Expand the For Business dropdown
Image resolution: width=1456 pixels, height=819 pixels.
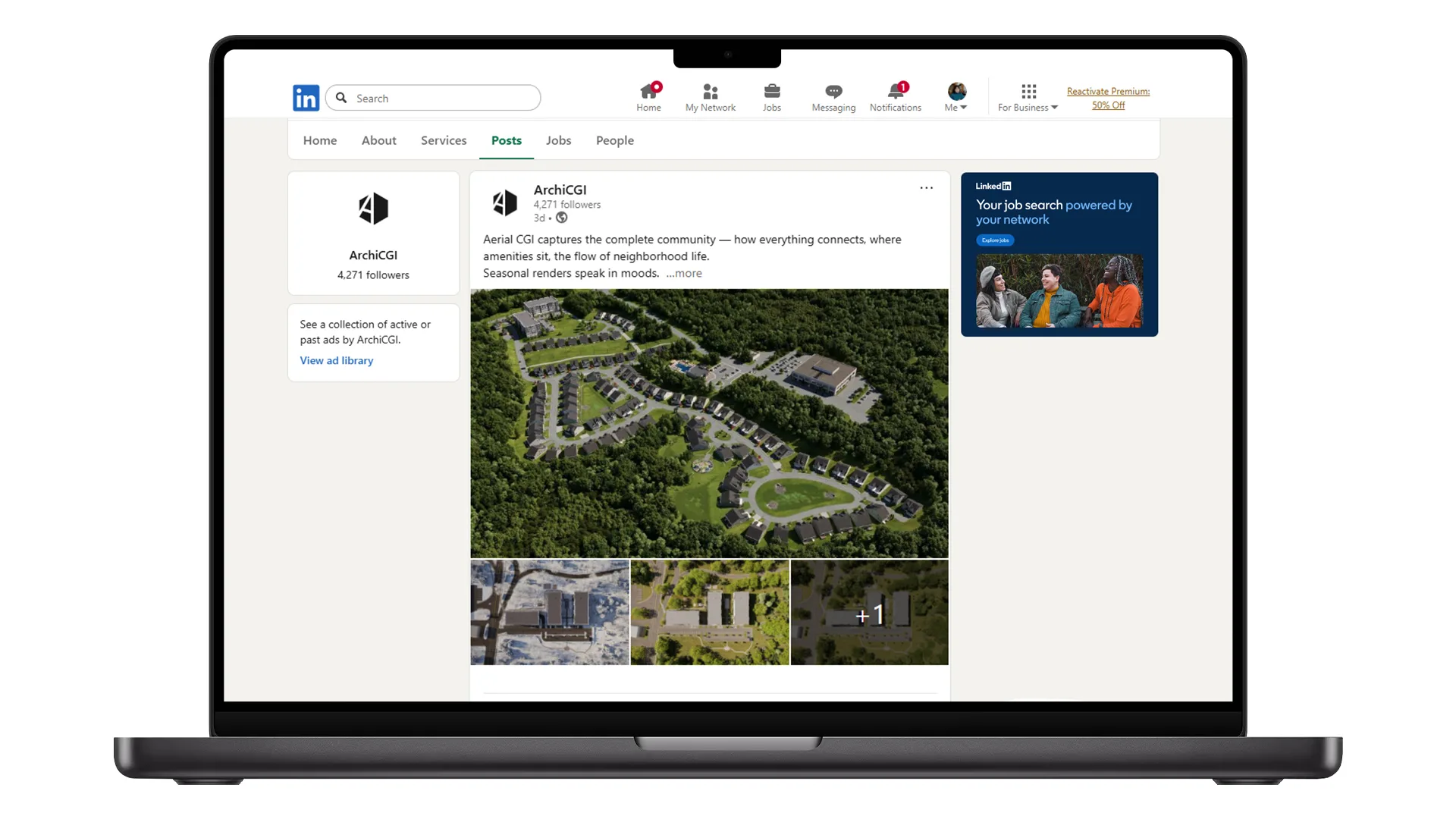pyautogui.click(x=1054, y=108)
